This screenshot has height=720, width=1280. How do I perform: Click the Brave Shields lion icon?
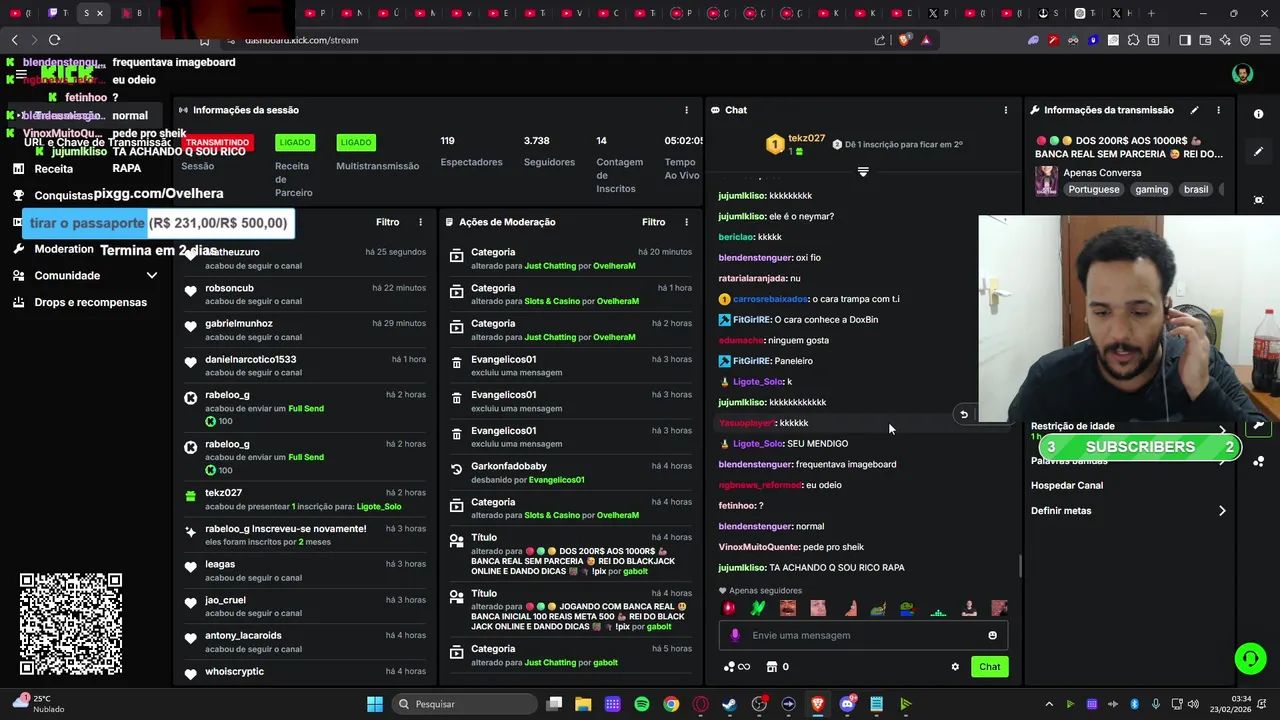tap(904, 40)
